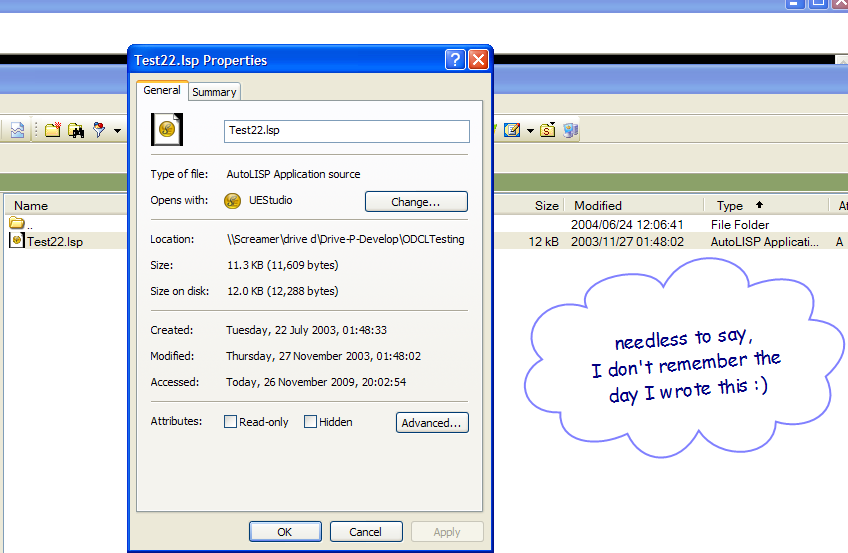Enable the Read-only attribute checkbox
Screen dimensions: 848x553
click(x=230, y=422)
